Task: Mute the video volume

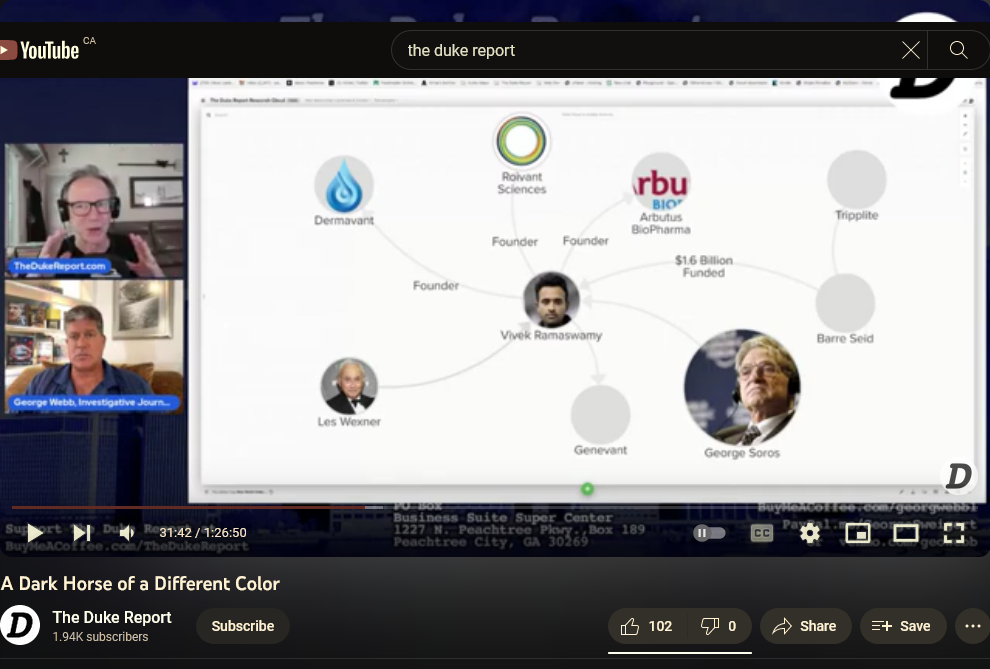Action: pos(127,533)
